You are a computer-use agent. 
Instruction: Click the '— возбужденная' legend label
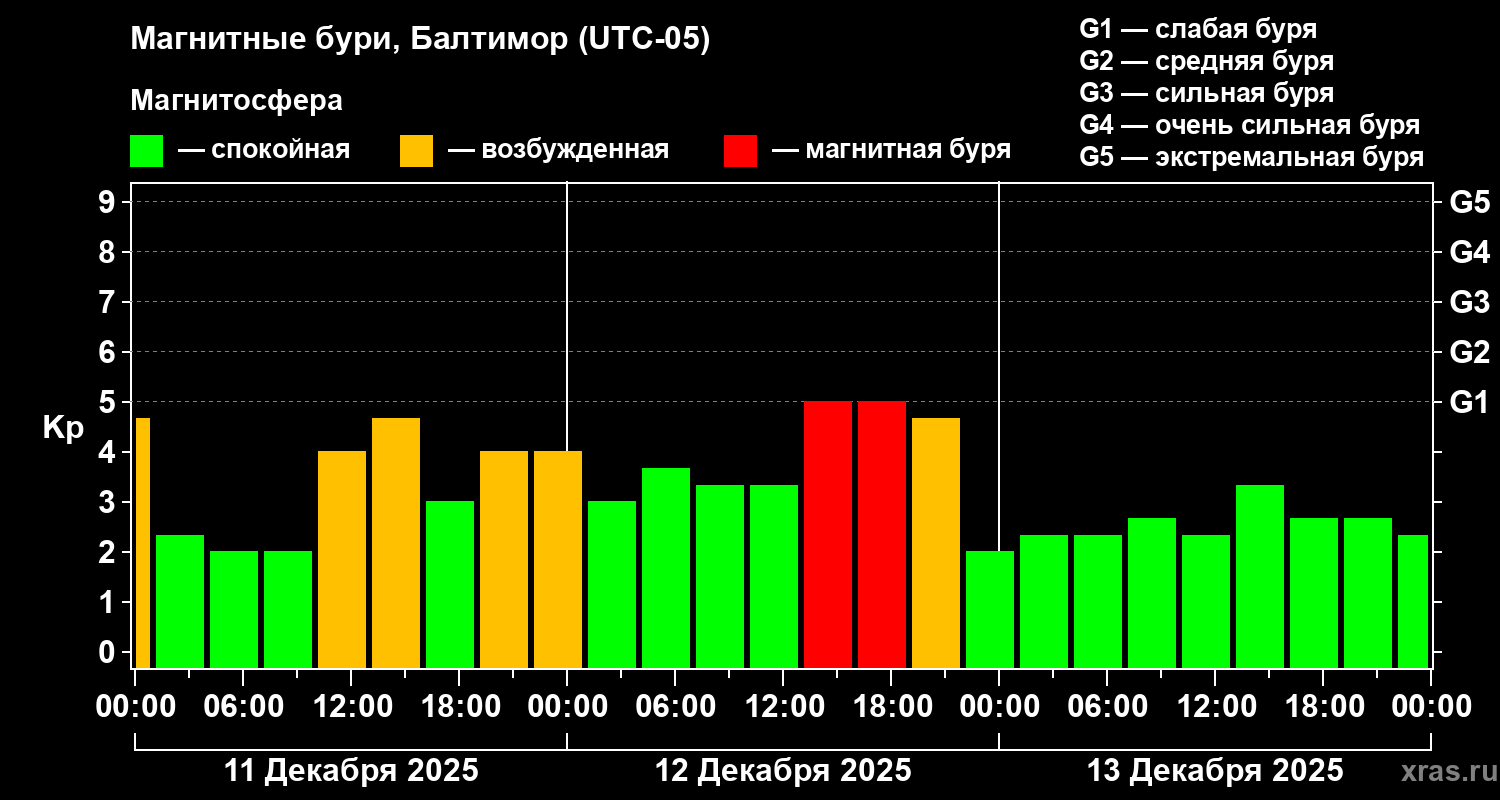click(x=558, y=150)
